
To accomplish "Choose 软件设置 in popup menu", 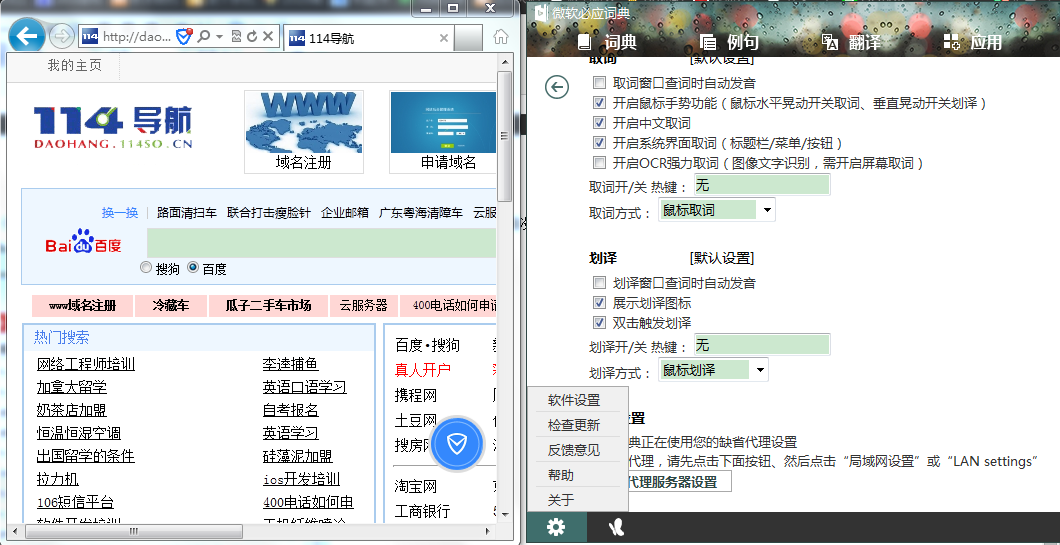I will 574,400.
